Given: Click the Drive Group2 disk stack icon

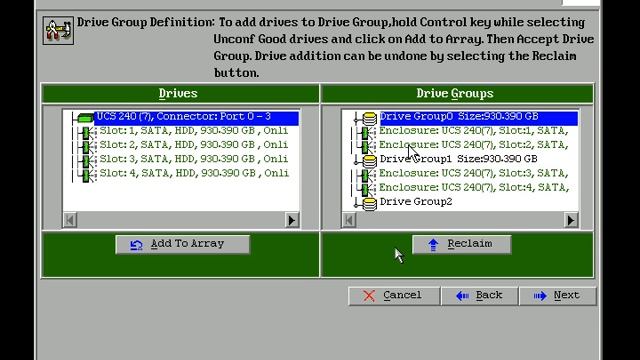Looking at the screenshot, I should click(369, 204).
